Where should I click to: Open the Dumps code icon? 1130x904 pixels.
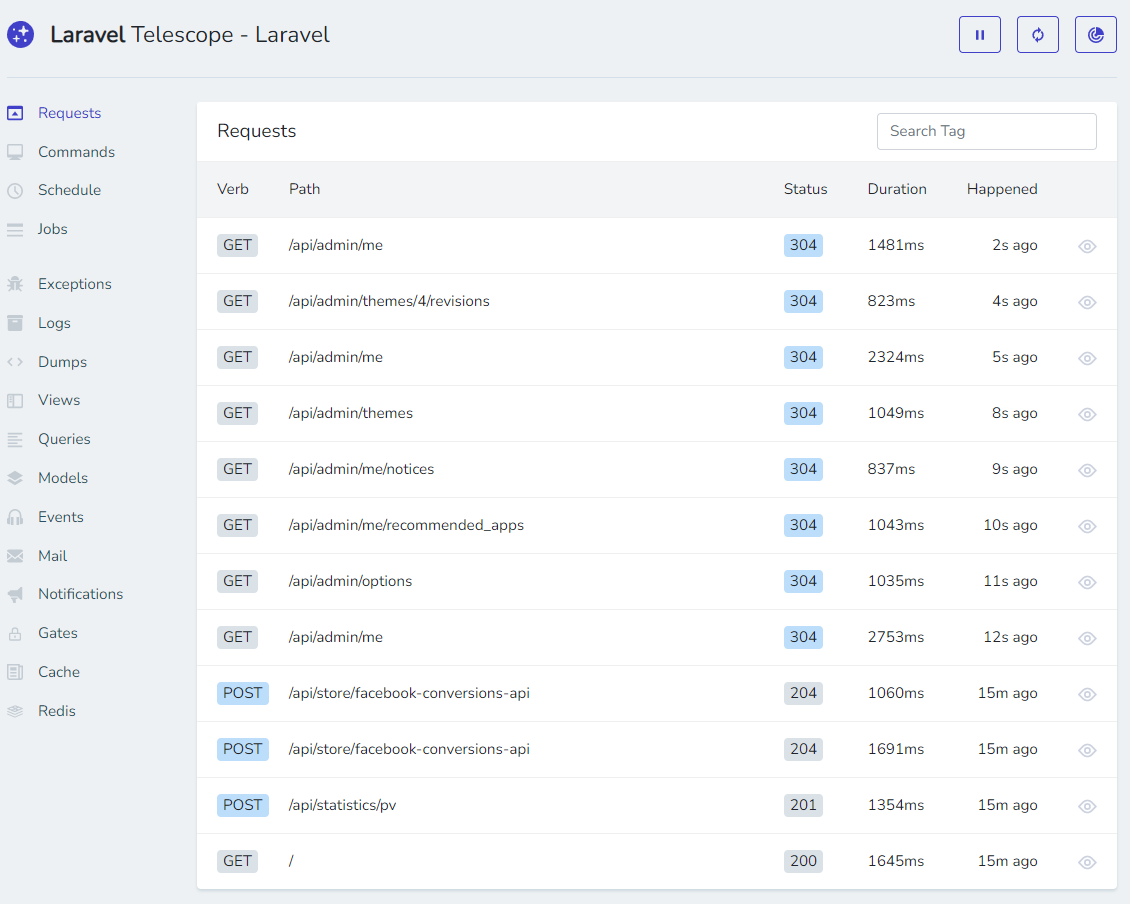tap(15, 362)
